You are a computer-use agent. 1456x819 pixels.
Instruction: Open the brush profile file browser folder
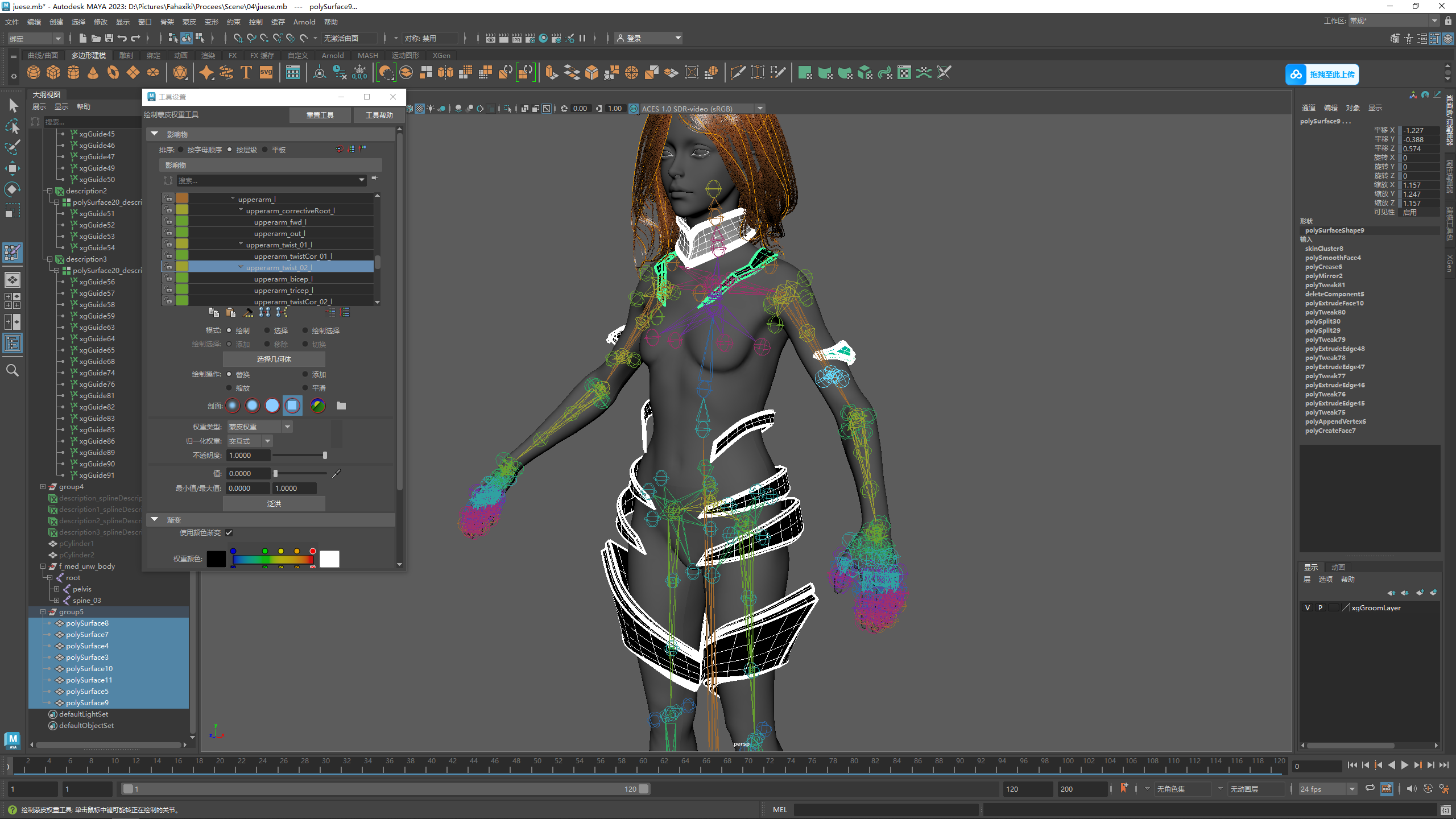[341, 406]
